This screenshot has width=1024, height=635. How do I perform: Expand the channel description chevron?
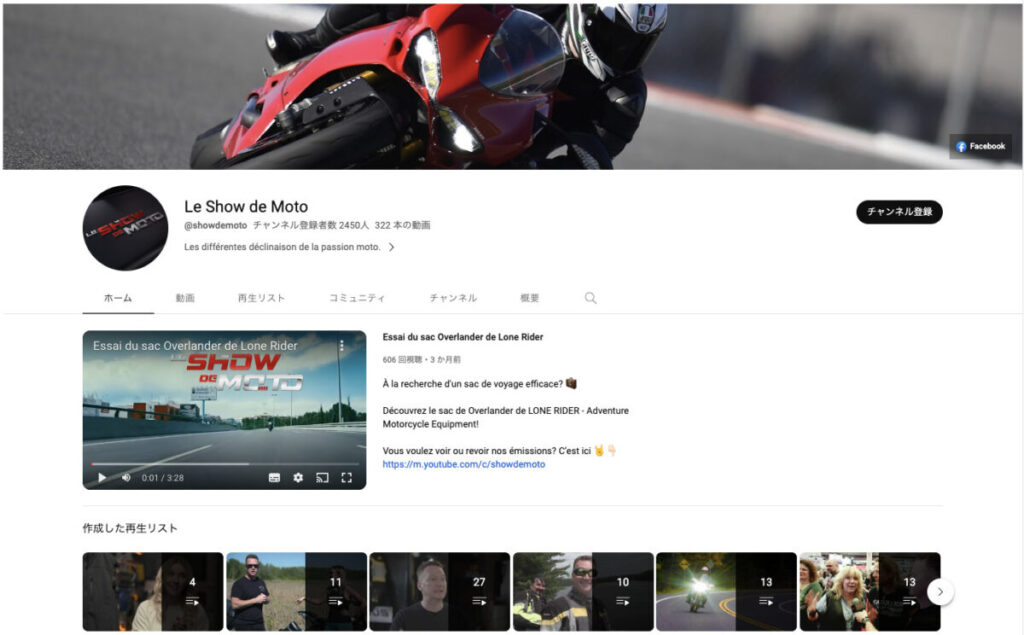391,247
